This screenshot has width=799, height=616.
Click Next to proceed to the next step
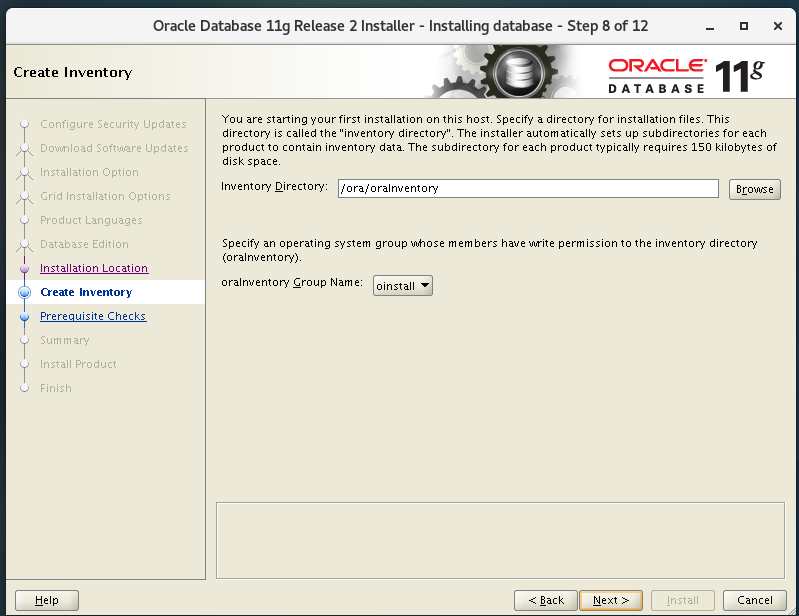point(610,600)
